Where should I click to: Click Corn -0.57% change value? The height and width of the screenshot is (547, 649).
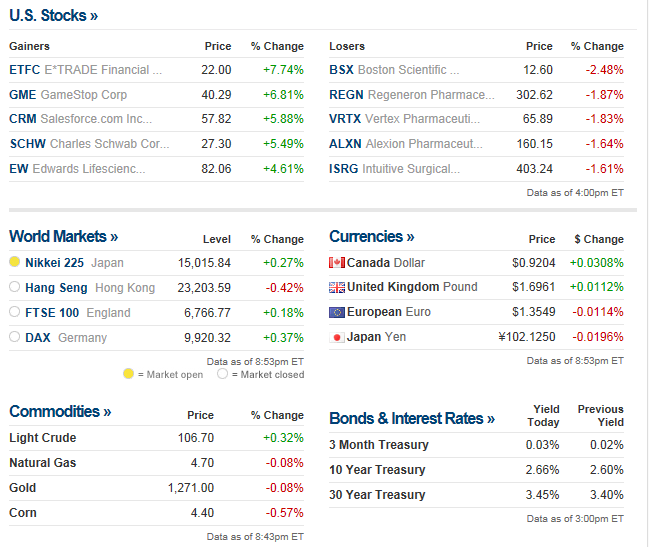pos(284,513)
